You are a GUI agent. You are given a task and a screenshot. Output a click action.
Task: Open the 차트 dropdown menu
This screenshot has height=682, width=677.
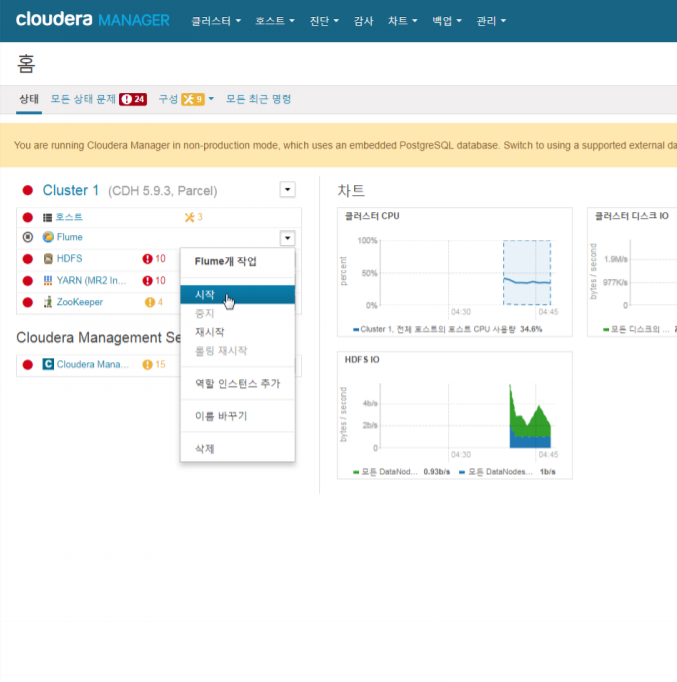tap(403, 21)
